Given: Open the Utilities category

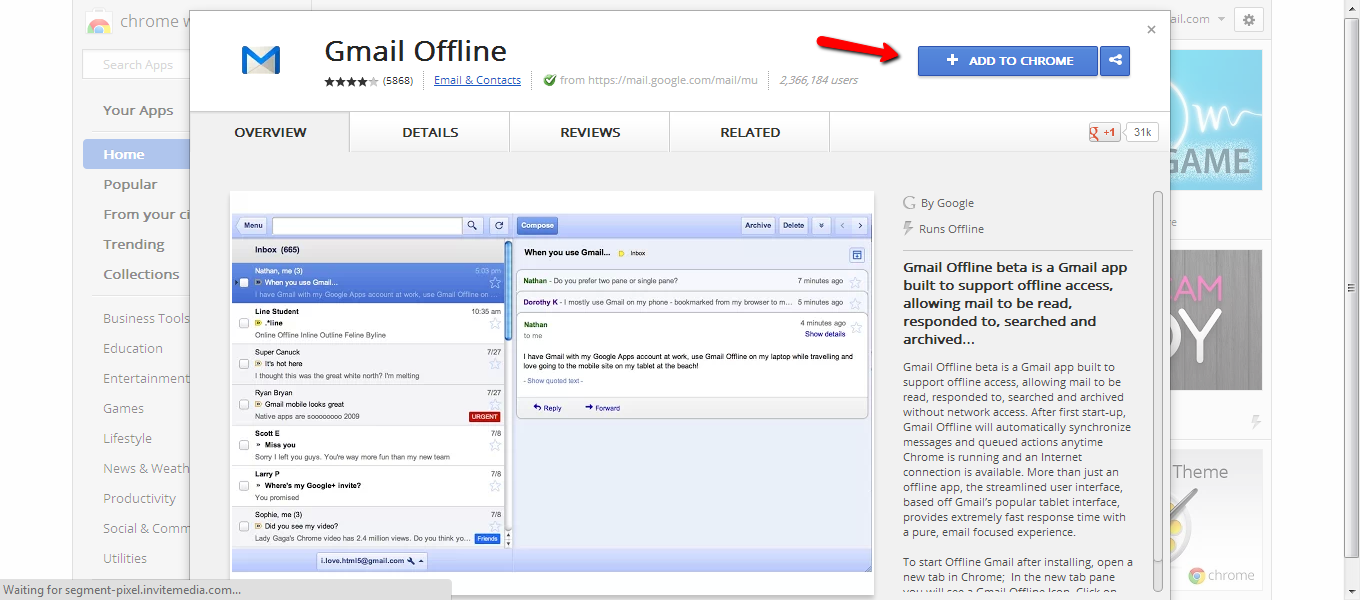Looking at the screenshot, I should pos(125,558).
